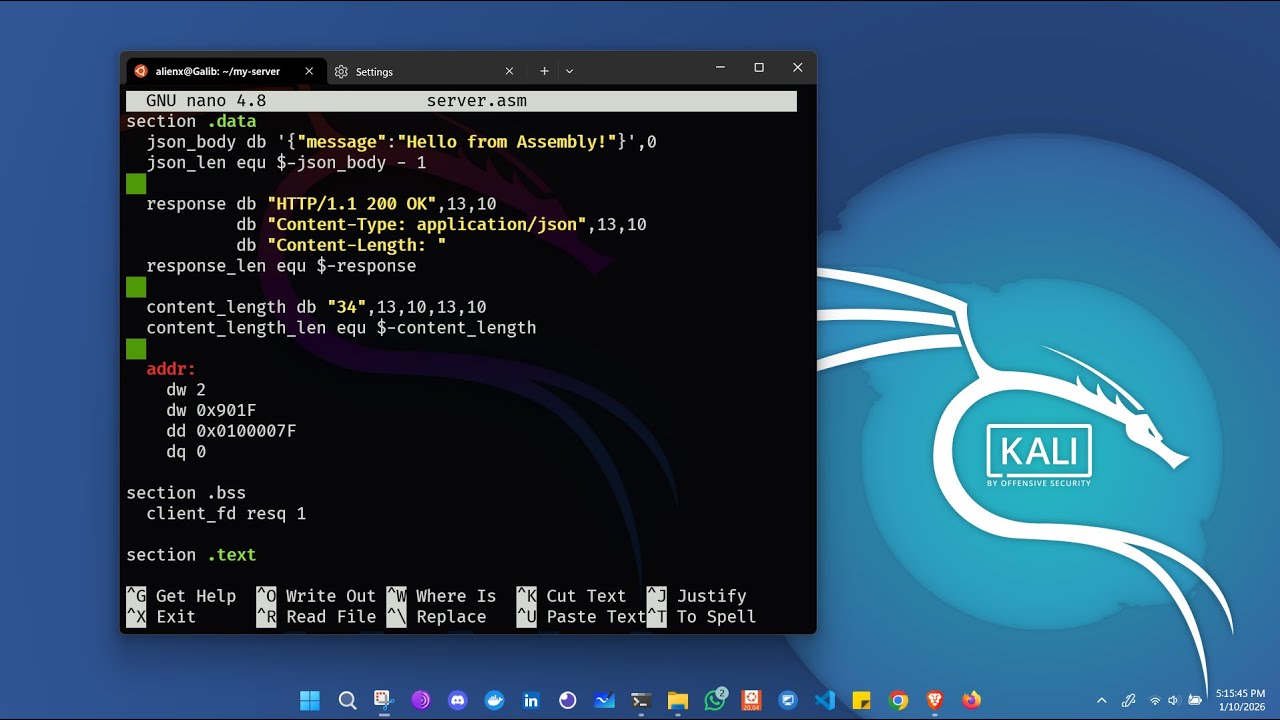
Task: Click the '^\ Replace' shortcut
Action: click(x=436, y=617)
